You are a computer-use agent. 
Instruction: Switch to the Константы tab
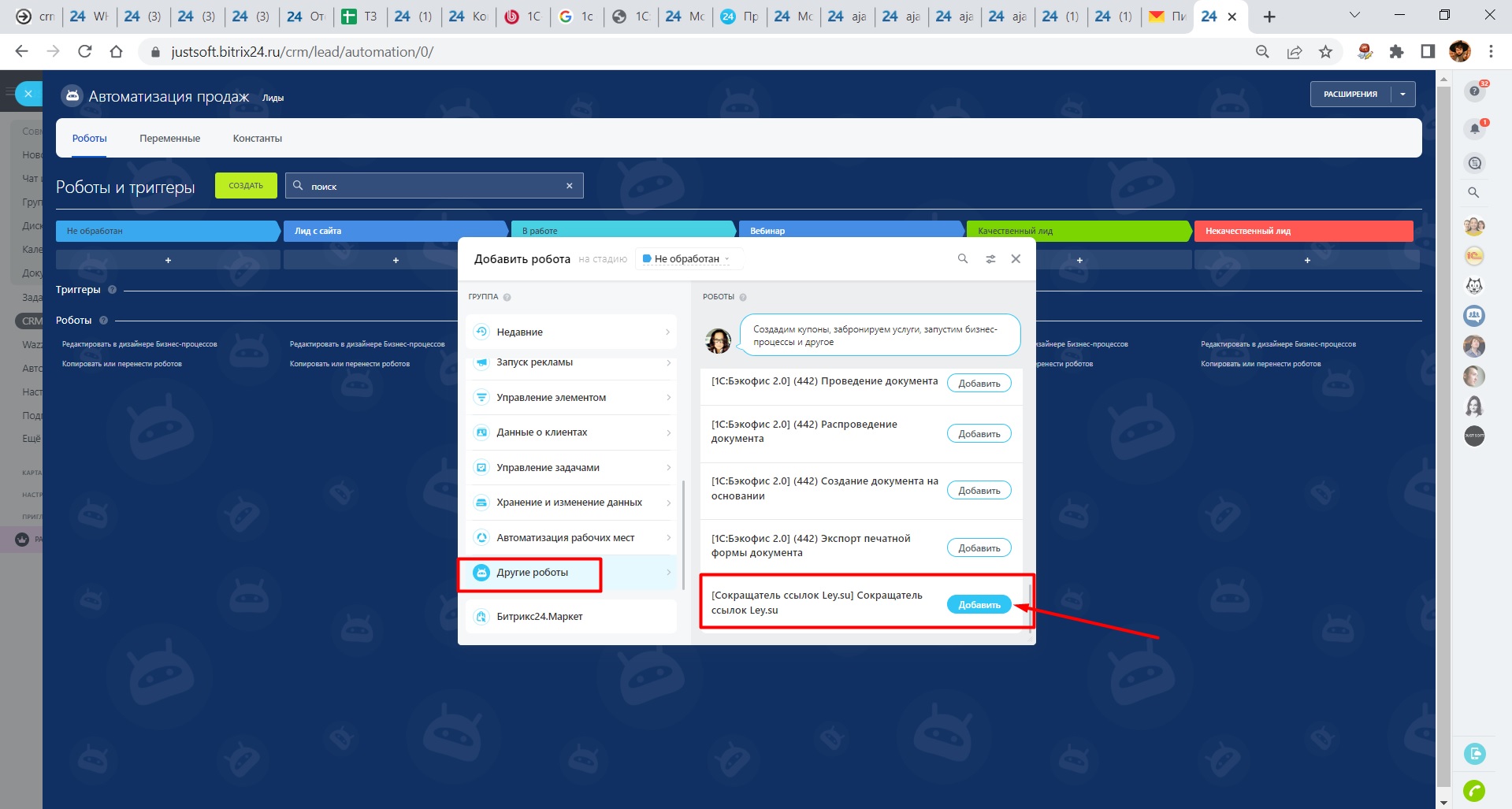tap(258, 139)
